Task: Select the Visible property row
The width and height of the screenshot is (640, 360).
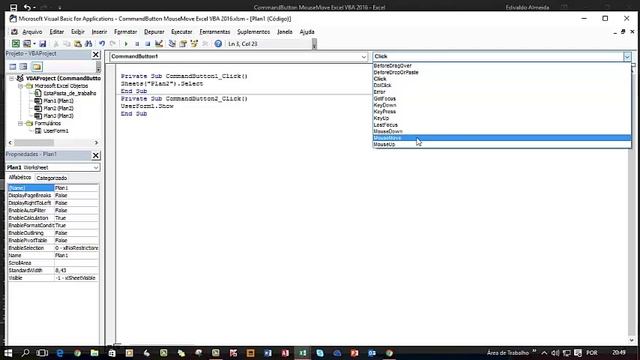Action: [53, 278]
